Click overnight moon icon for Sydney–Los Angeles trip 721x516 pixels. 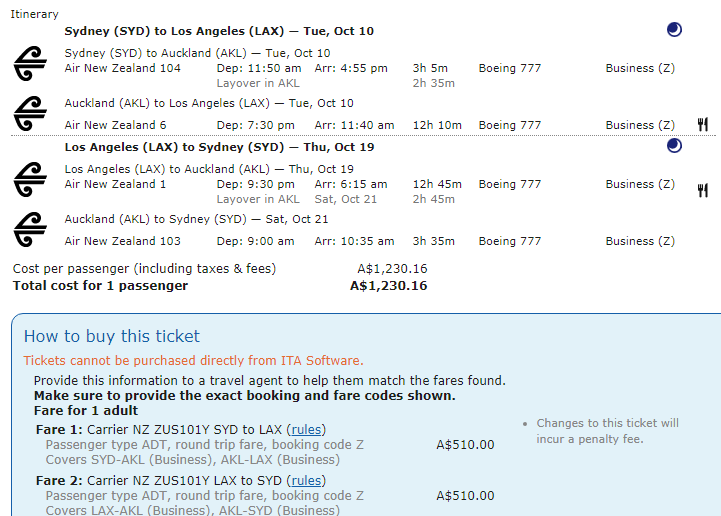pos(674,30)
